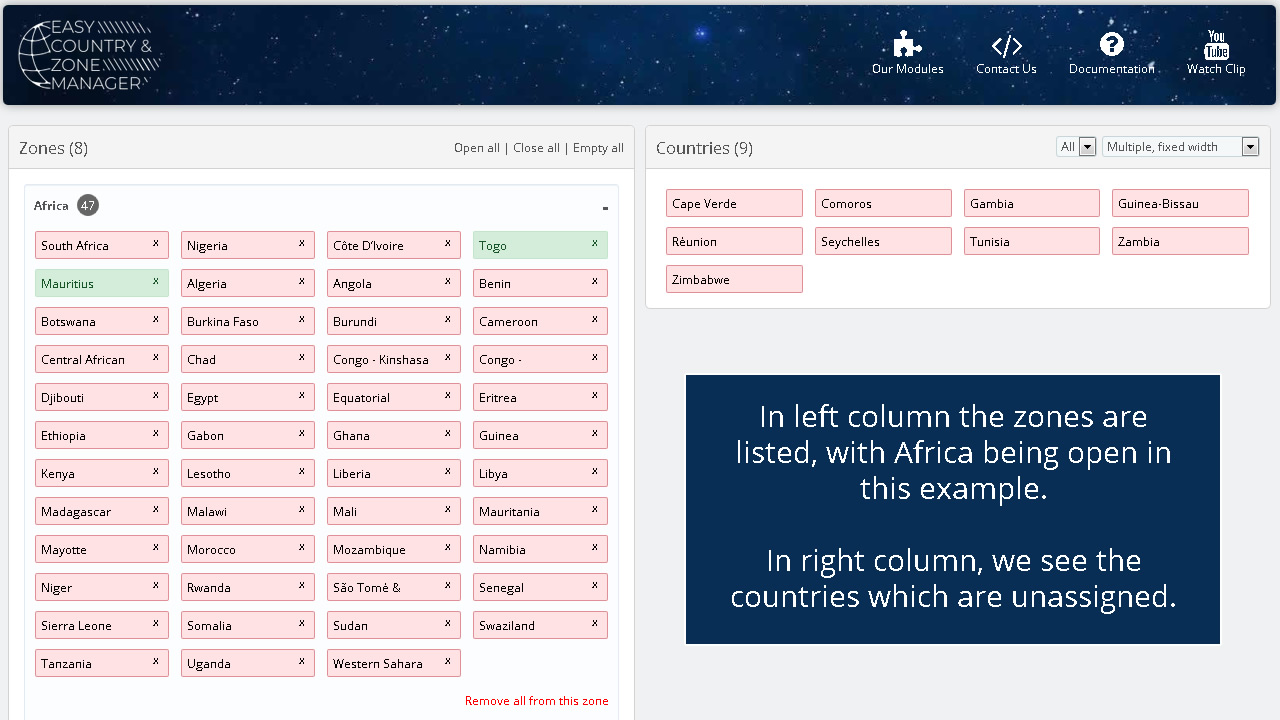Open the Multiple, fixed width dropdown
The height and width of the screenshot is (720, 1280).
(x=1180, y=147)
